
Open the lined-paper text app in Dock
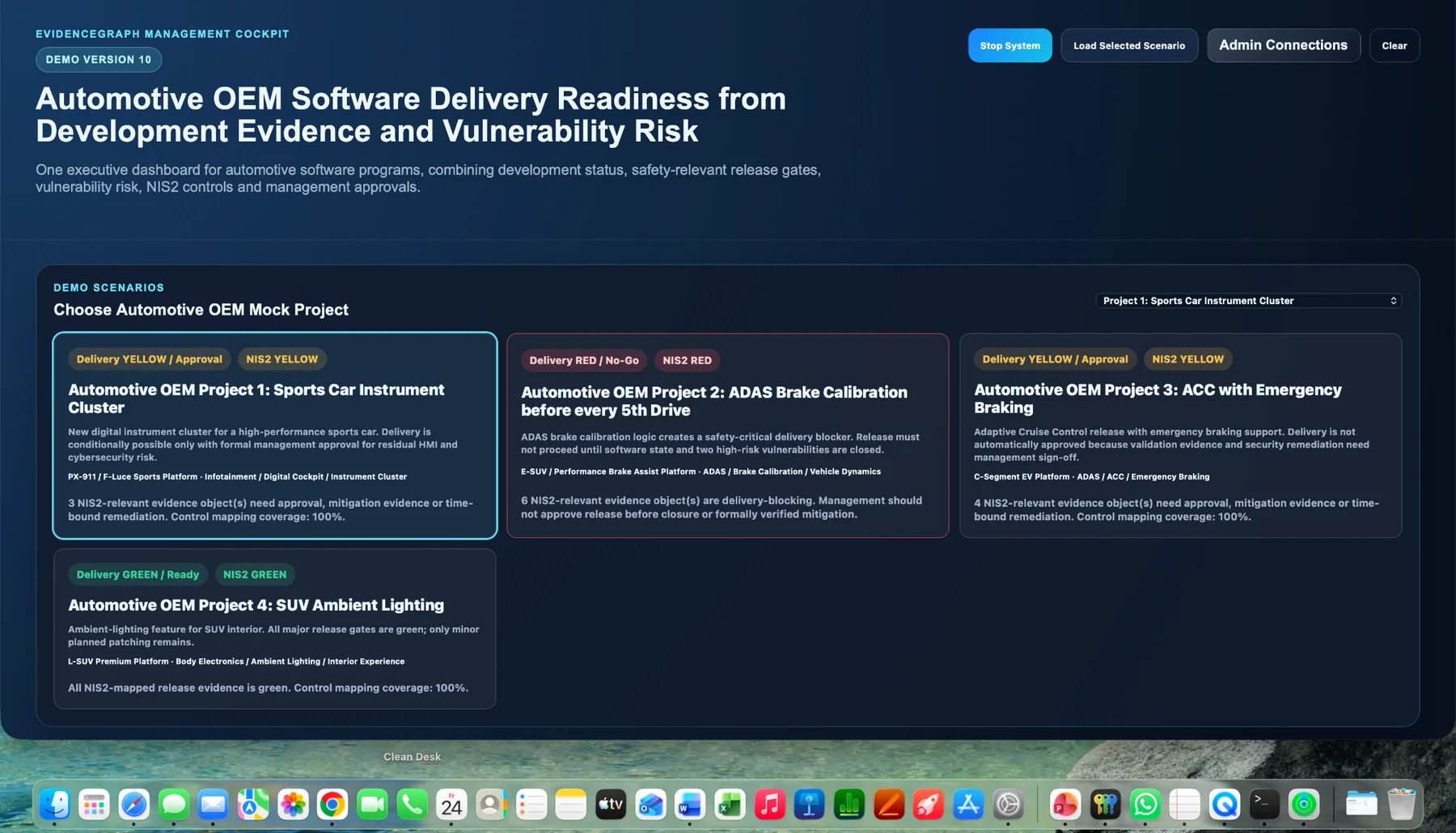point(1184,805)
